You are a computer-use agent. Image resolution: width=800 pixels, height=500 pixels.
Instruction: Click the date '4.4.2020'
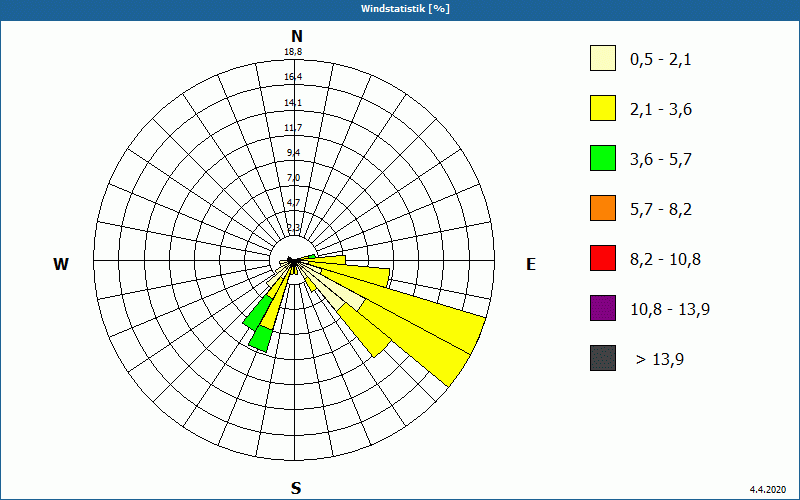click(768, 489)
